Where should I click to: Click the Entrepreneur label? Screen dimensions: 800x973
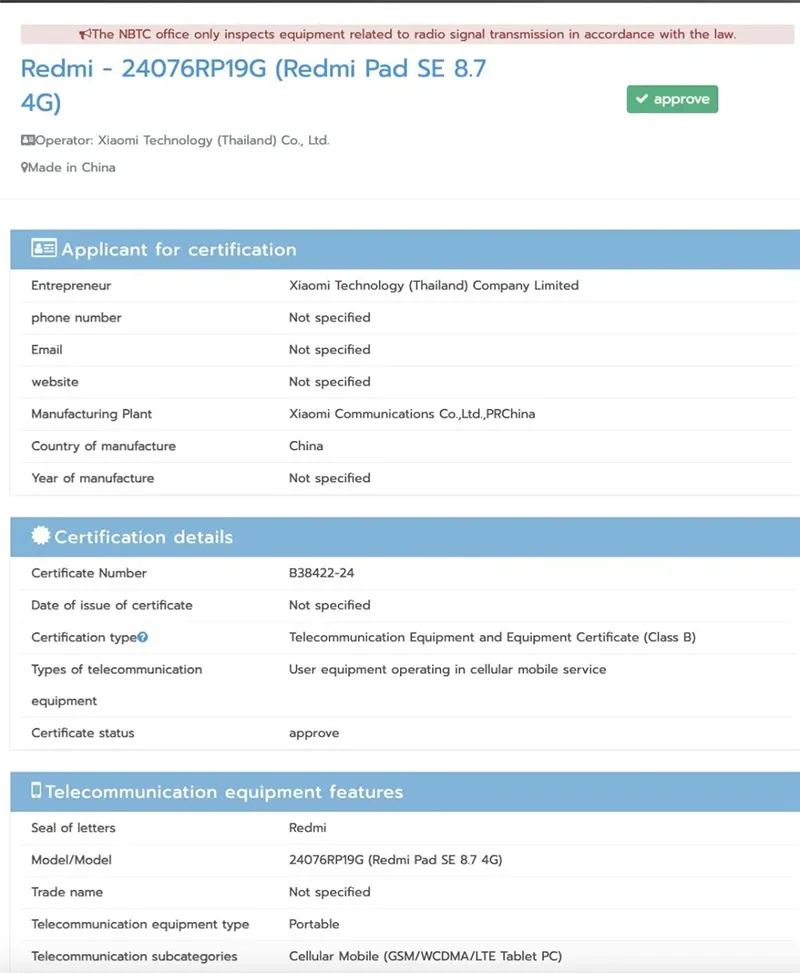(71, 285)
